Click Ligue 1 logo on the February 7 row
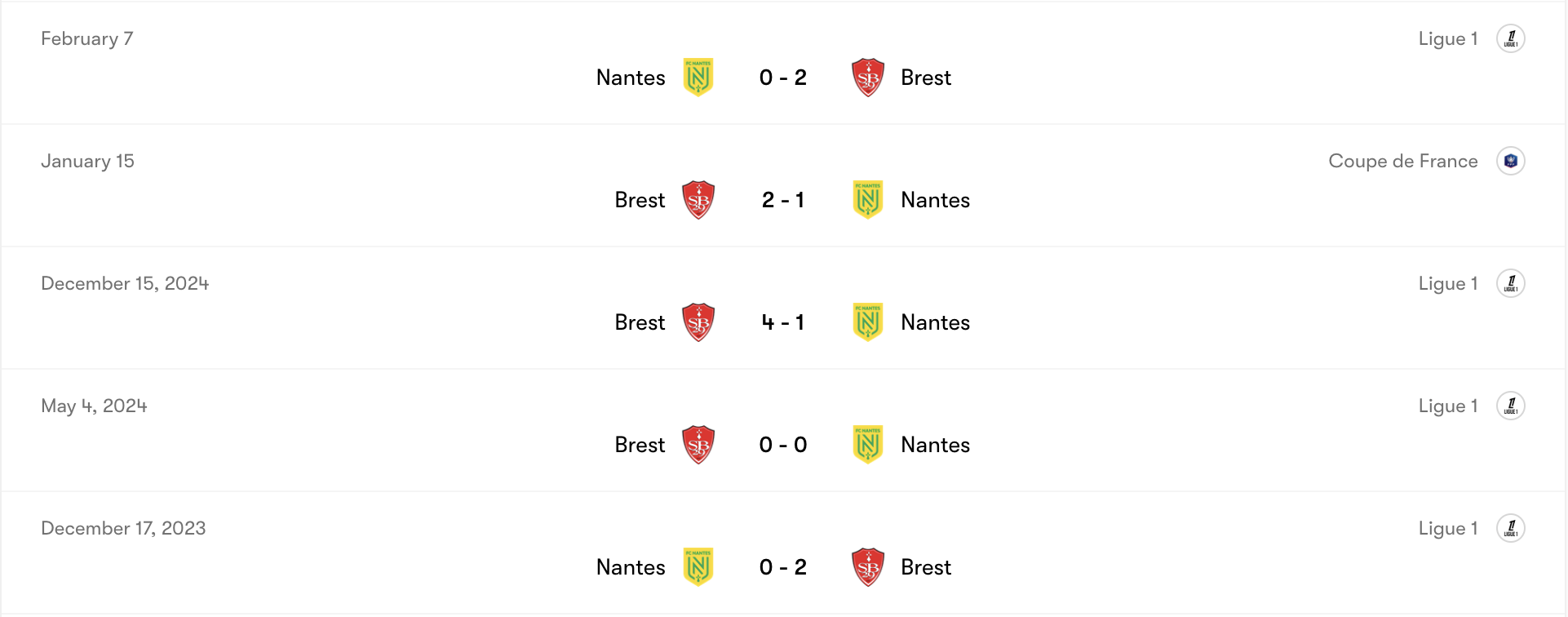Image resolution: width=1568 pixels, height=617 pixels. (1511, 38)
